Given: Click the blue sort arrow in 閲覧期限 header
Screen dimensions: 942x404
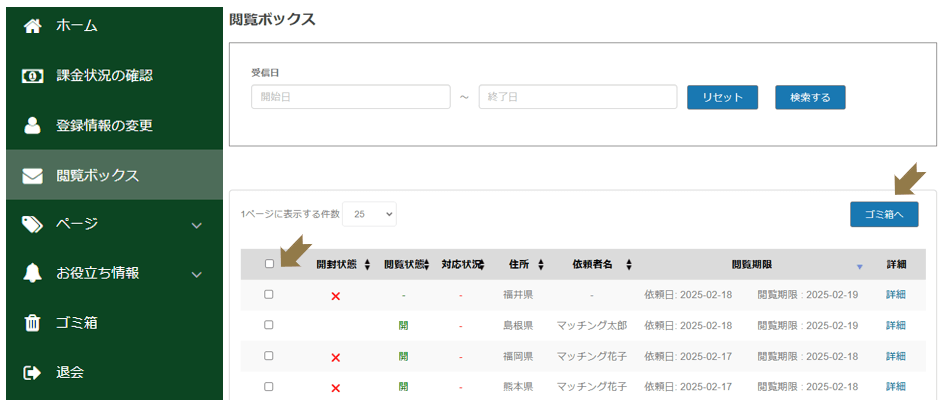Looking at the screenshot, I should tap(859, 267).
